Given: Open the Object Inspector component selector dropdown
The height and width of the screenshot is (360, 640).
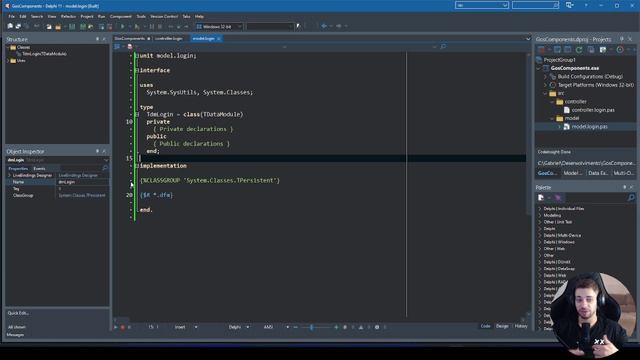Looking at the screenshot, I should pyautogui.click(x=106, y=160).
